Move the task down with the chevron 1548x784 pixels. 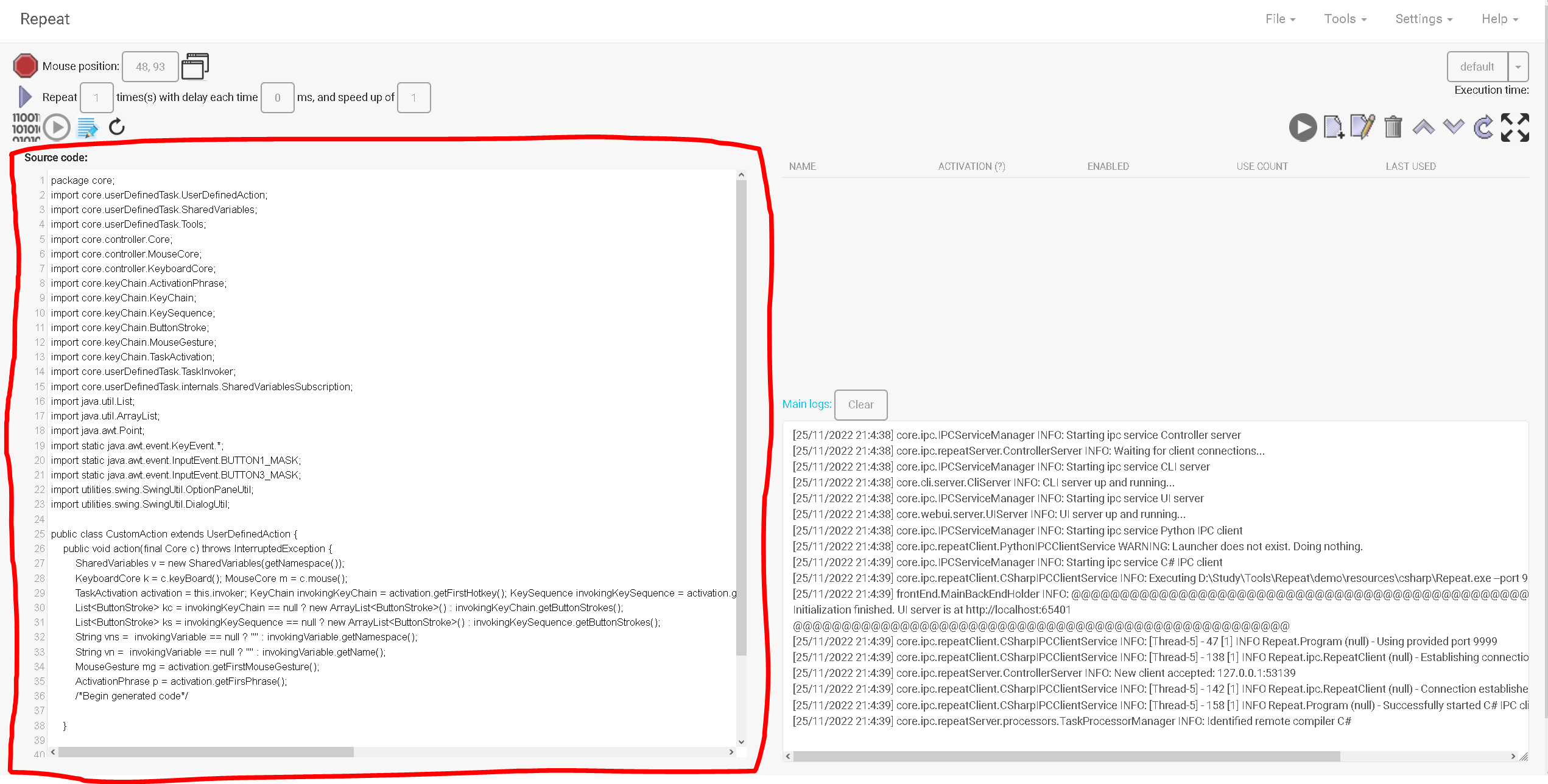pyautogui.click(x=1454, y=127)
